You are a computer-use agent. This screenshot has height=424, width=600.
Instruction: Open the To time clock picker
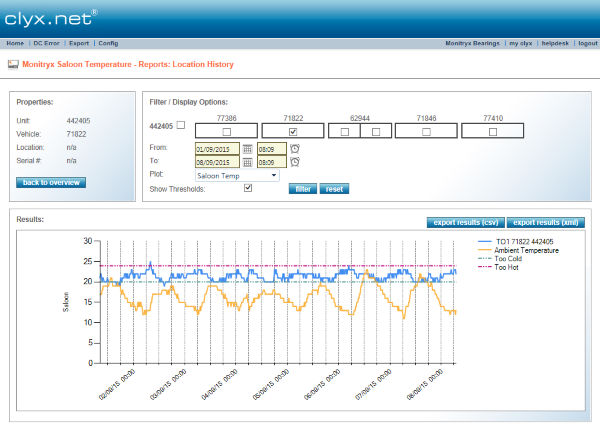point(295,162)
